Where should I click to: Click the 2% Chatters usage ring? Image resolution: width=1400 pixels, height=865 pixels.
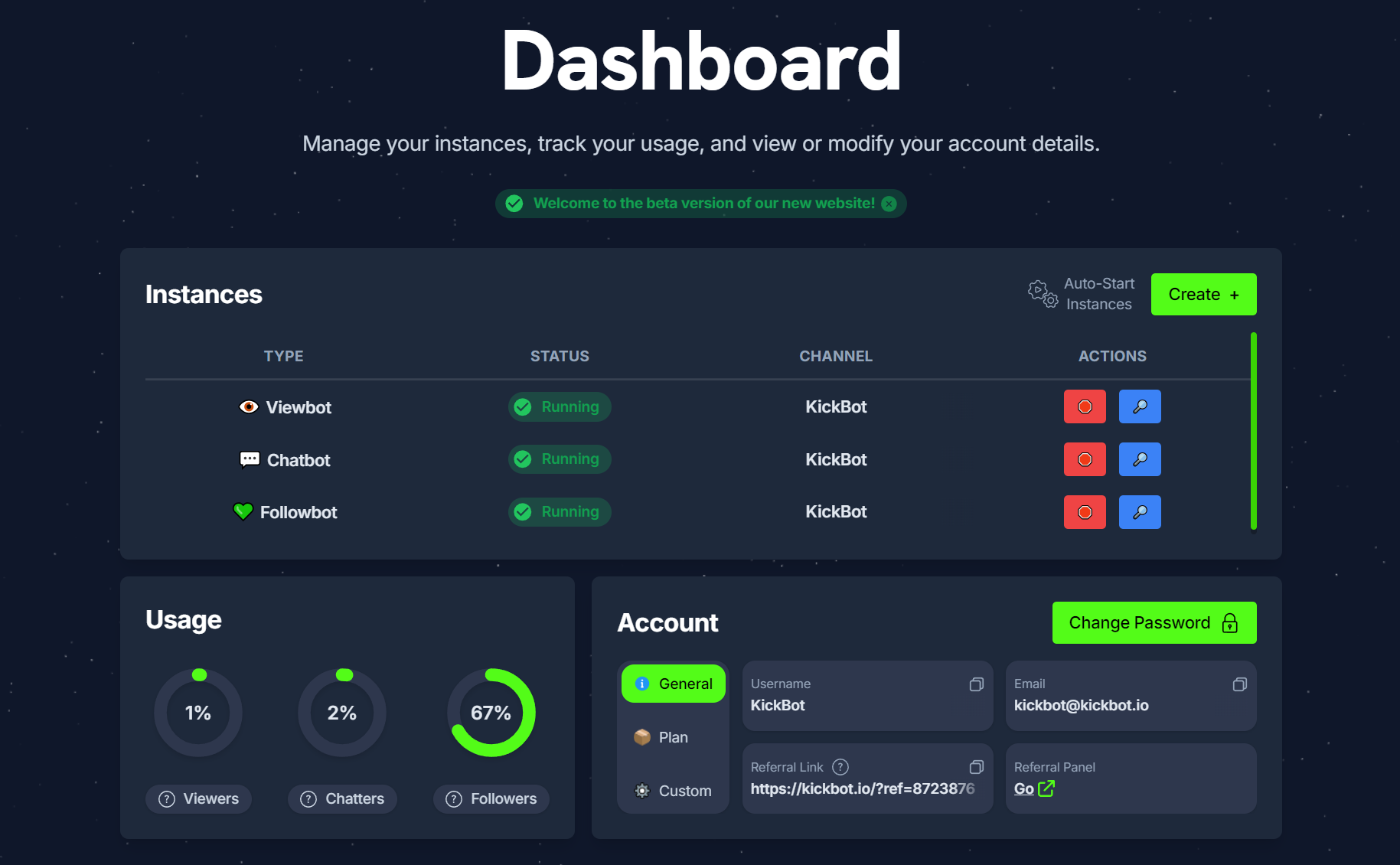pyautogui.click(x=342, y=713)
